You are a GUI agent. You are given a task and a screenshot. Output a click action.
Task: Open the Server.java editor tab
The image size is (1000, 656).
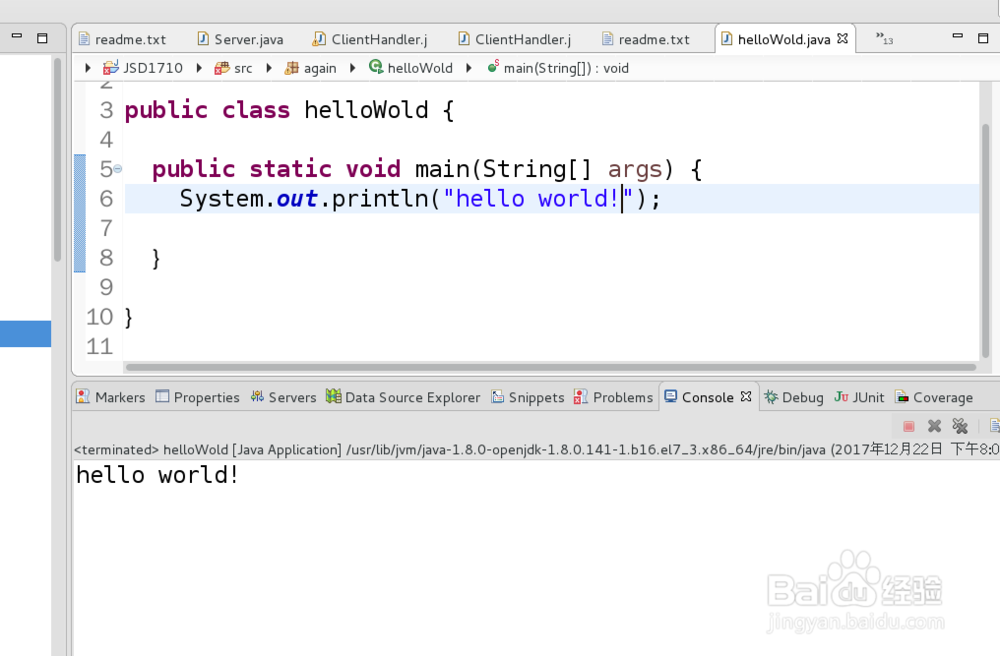pyautogui.click(x=240, y=40)
